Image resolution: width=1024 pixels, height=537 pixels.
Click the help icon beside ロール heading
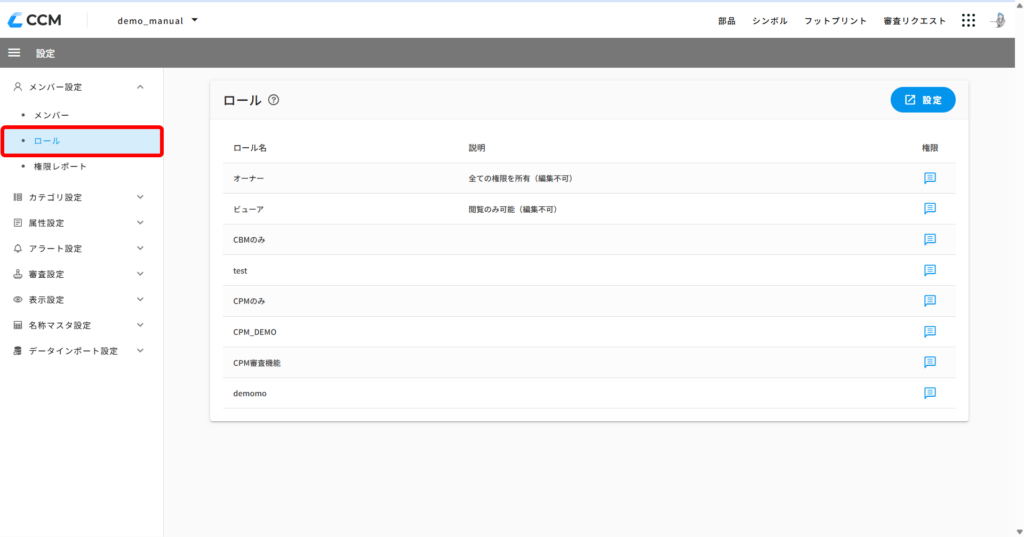pyautogui.click(x=274, y=100)
